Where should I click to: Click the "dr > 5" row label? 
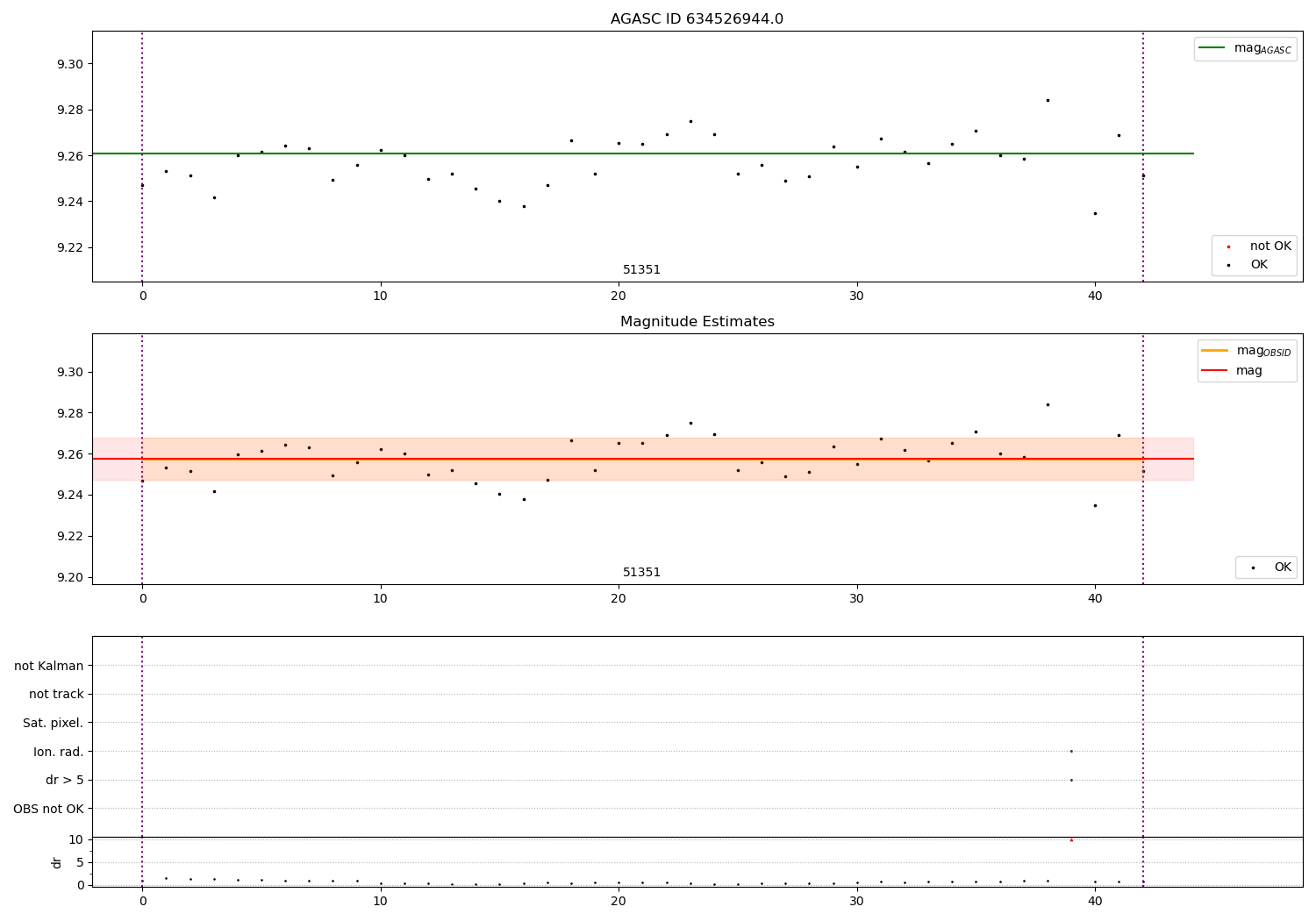tap(65, 780)
